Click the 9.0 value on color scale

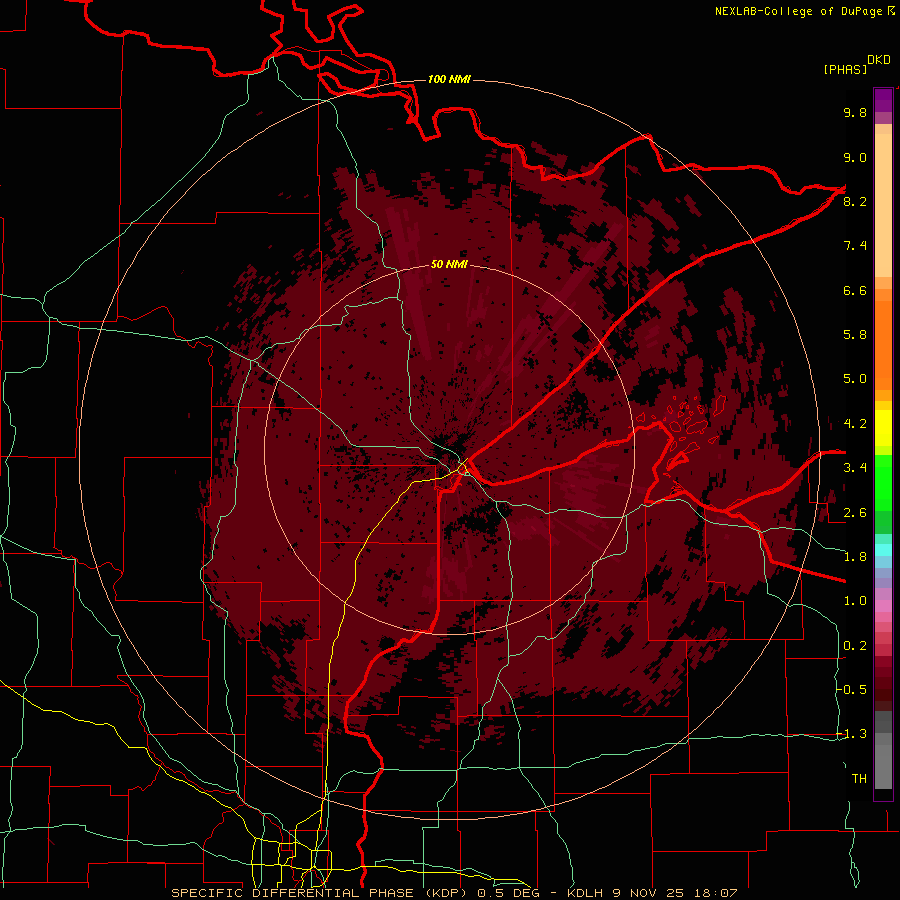(855, 157)
